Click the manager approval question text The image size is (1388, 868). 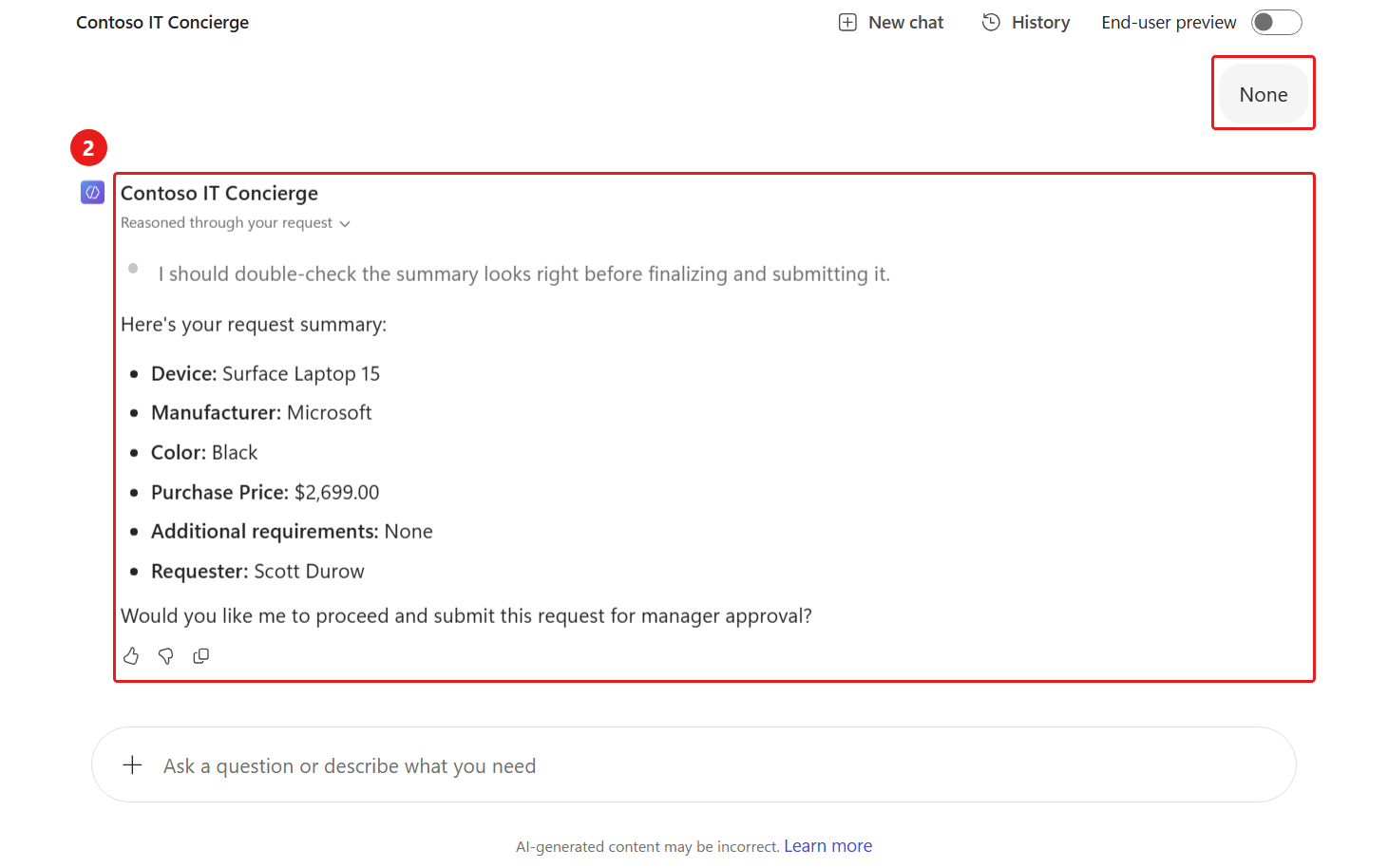tap(466, 616)
